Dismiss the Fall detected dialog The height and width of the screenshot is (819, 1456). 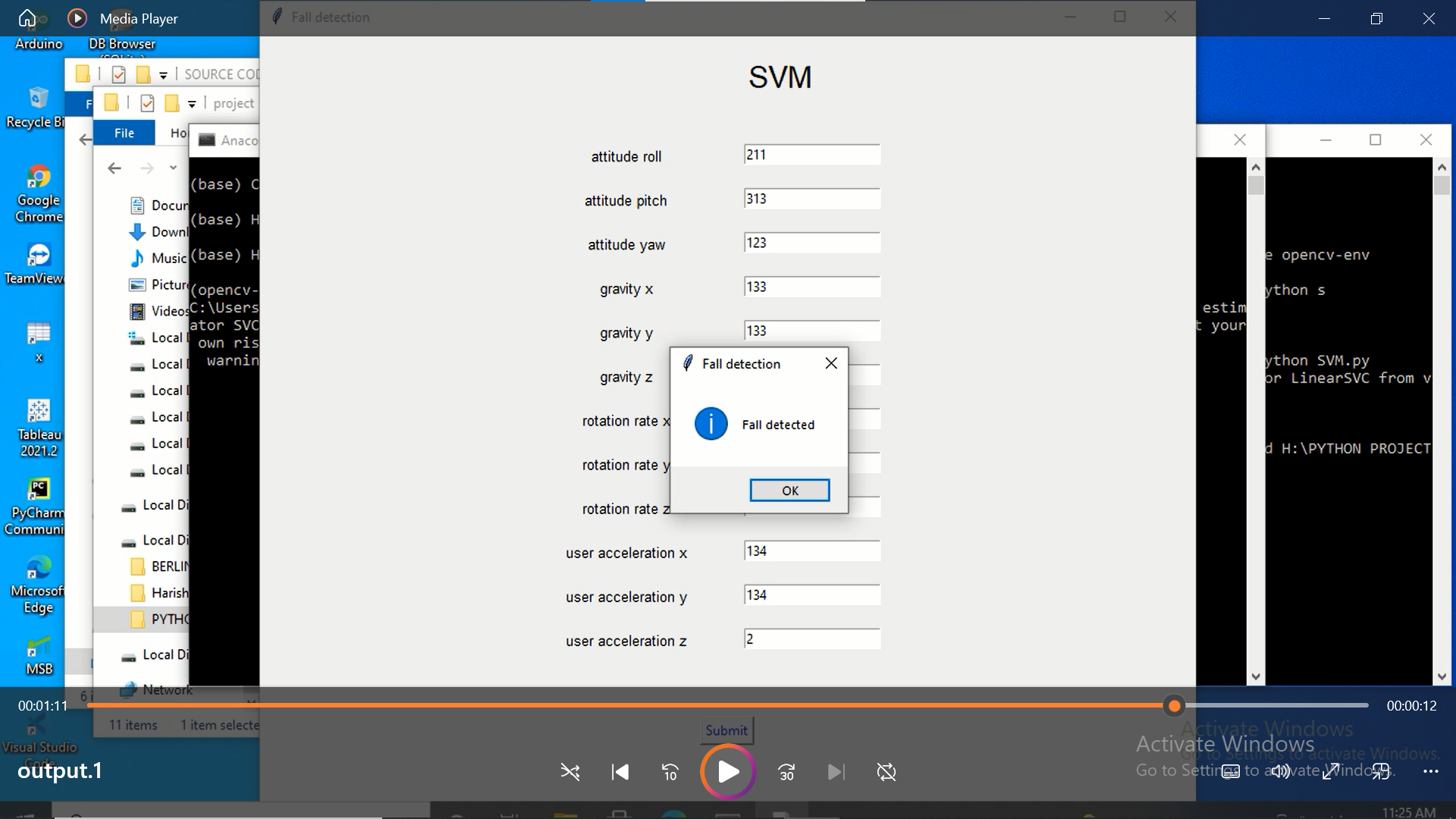click(x=791, y=490)
